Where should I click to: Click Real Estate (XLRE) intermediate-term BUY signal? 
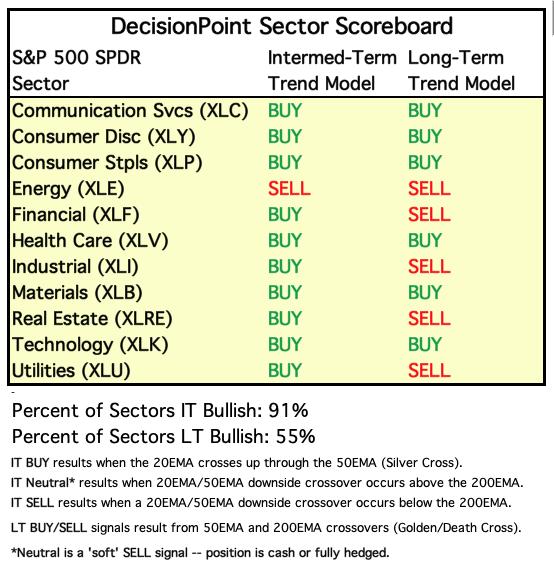[x=285, y=319]
